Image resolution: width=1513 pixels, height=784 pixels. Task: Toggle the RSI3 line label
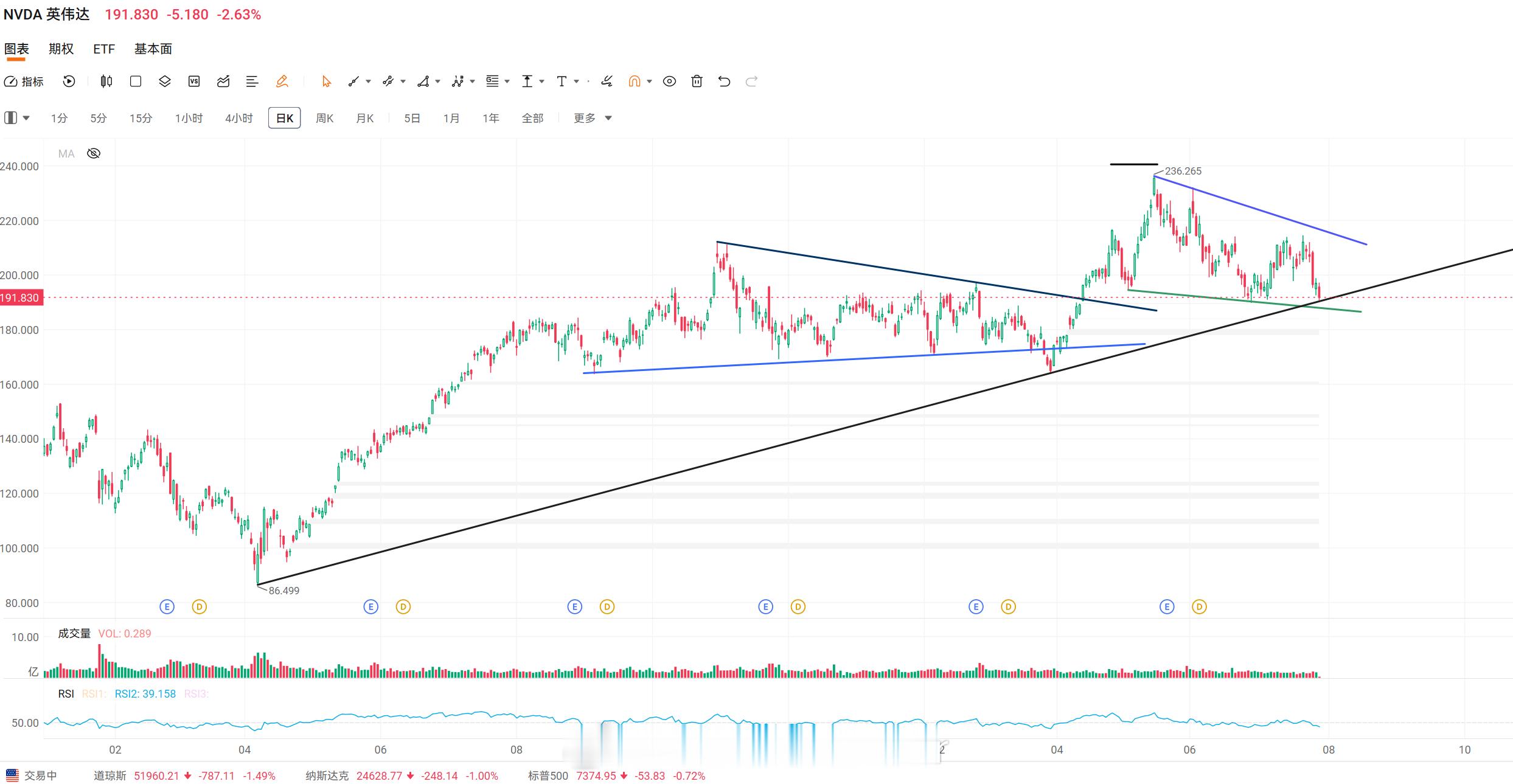click(197, 694)
